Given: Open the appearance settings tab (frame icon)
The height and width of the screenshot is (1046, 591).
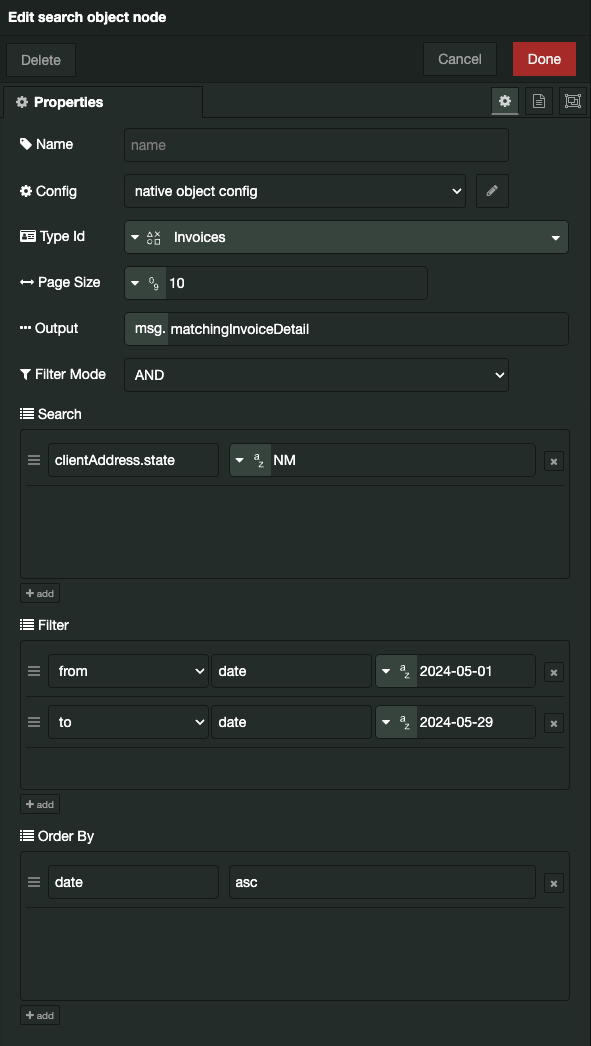Looking at the screenshot, I should pyautogui.click(x=573, y=101).
